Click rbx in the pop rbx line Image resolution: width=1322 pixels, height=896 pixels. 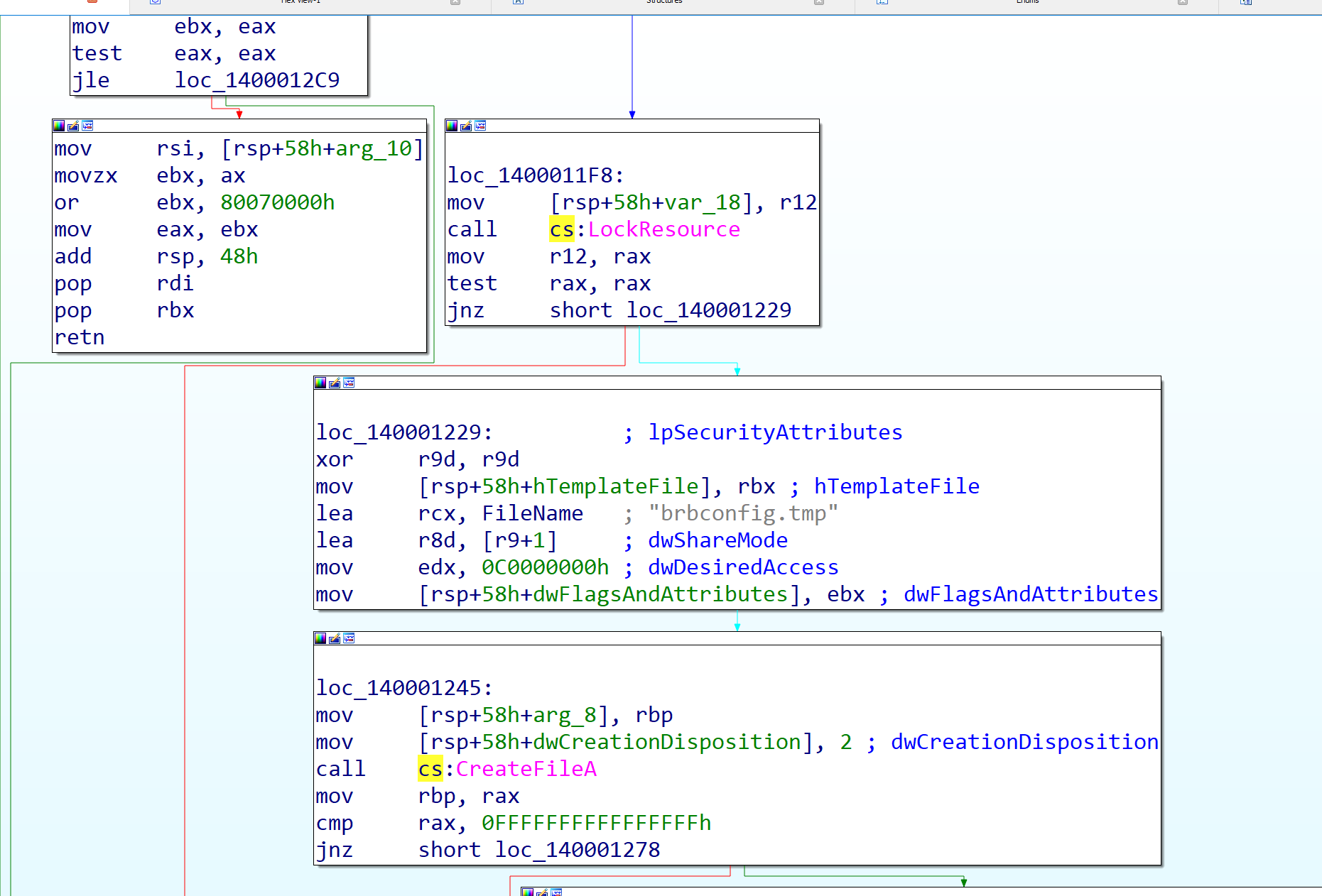tap(175, 310)
